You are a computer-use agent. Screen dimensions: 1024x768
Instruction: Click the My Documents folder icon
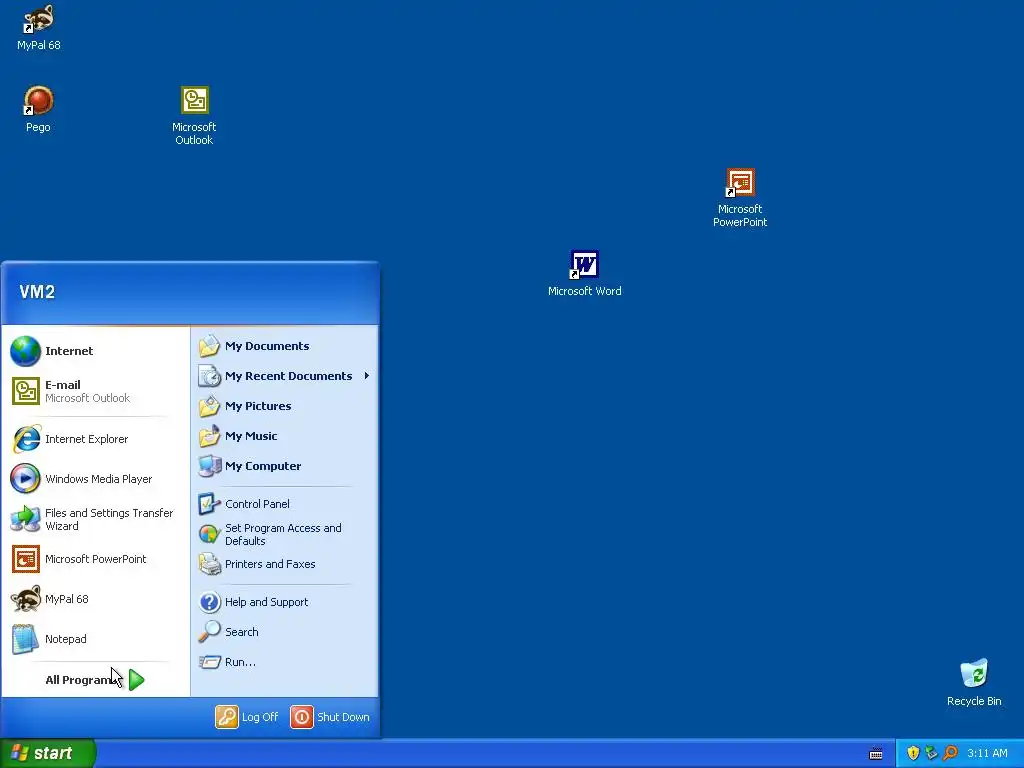click(x=210, y=346)
